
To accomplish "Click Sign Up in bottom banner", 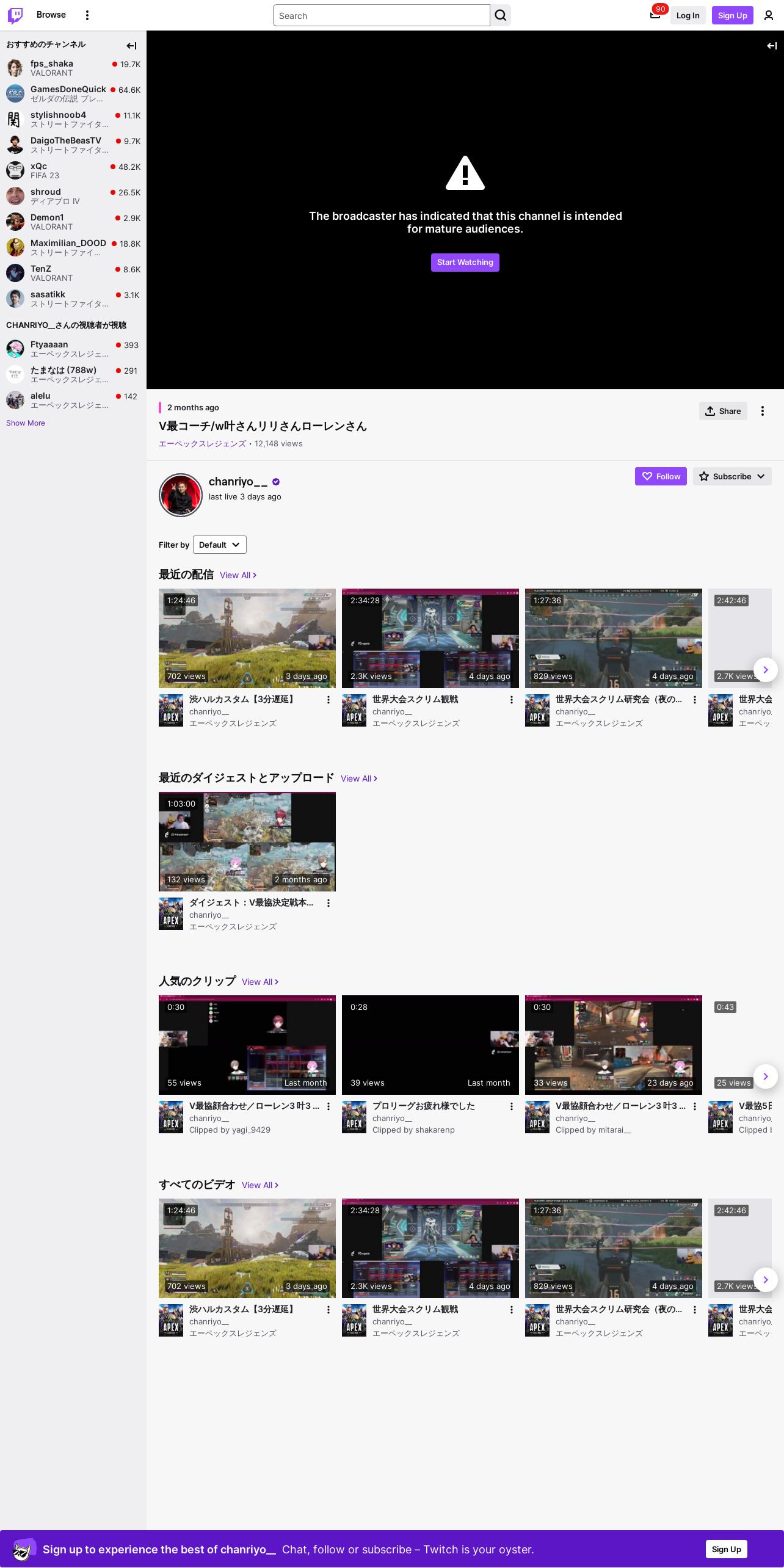I will tap(727, 1549).
